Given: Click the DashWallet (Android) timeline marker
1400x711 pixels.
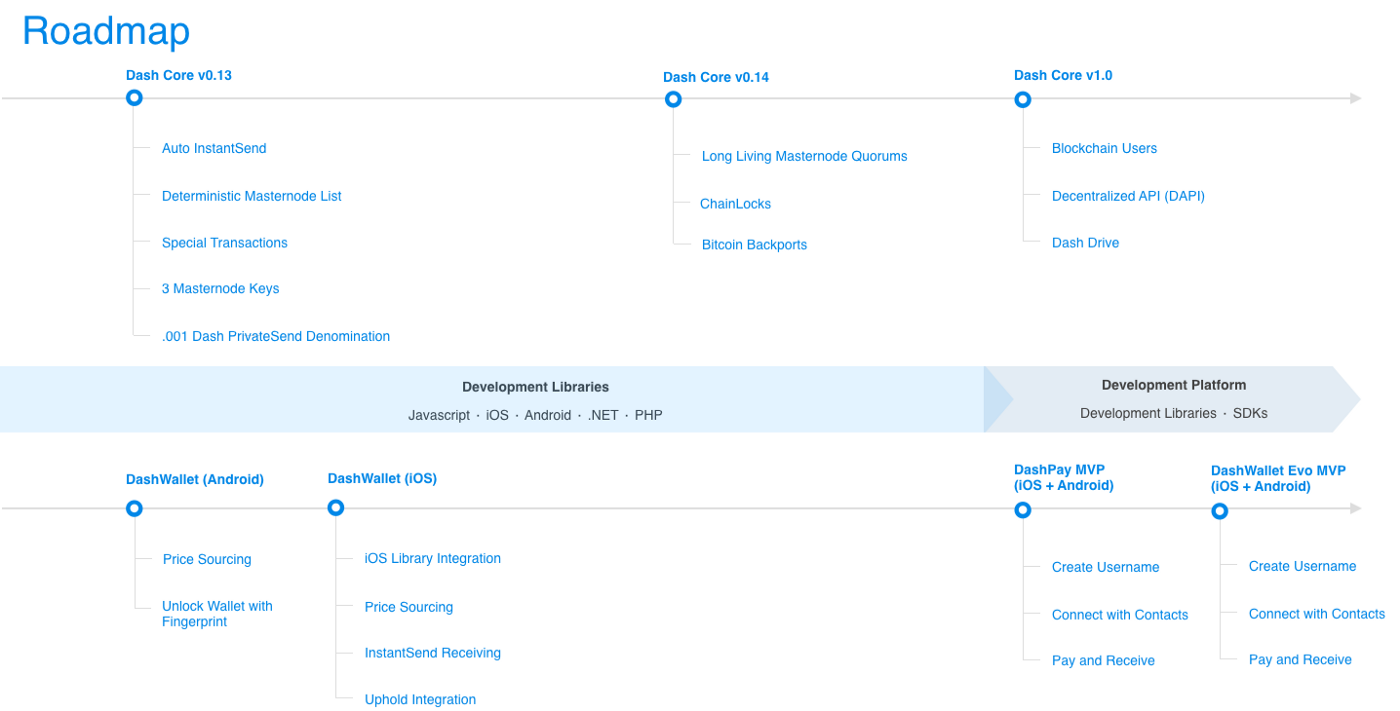Looking at the screenshot, I should click(x=134, y=508).
